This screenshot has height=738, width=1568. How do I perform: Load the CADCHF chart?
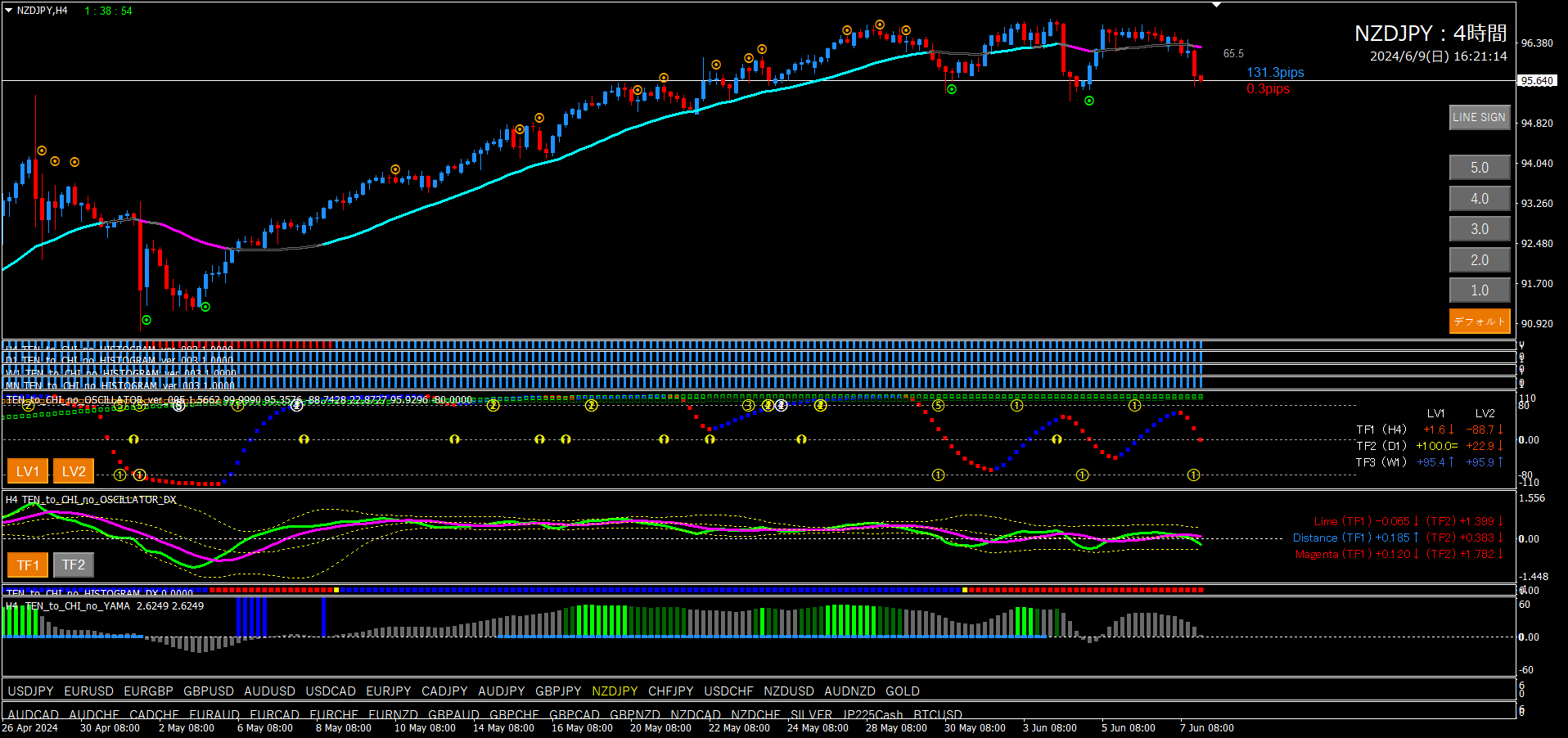point(154,714)
